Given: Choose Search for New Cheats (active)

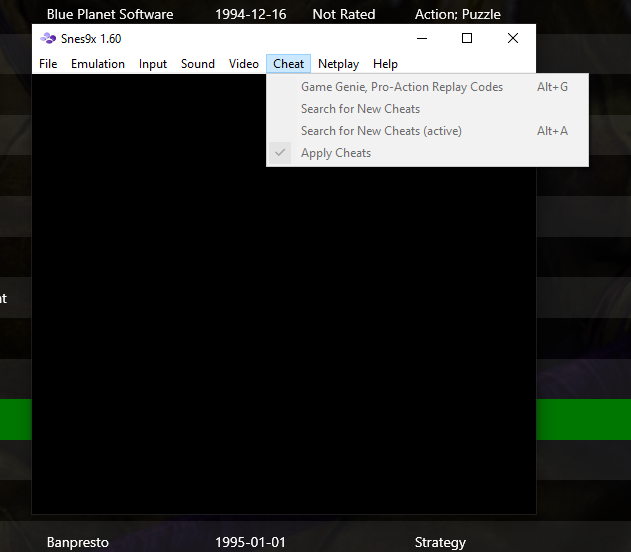Looking at the screenshot, I should (x=427, y=131).
